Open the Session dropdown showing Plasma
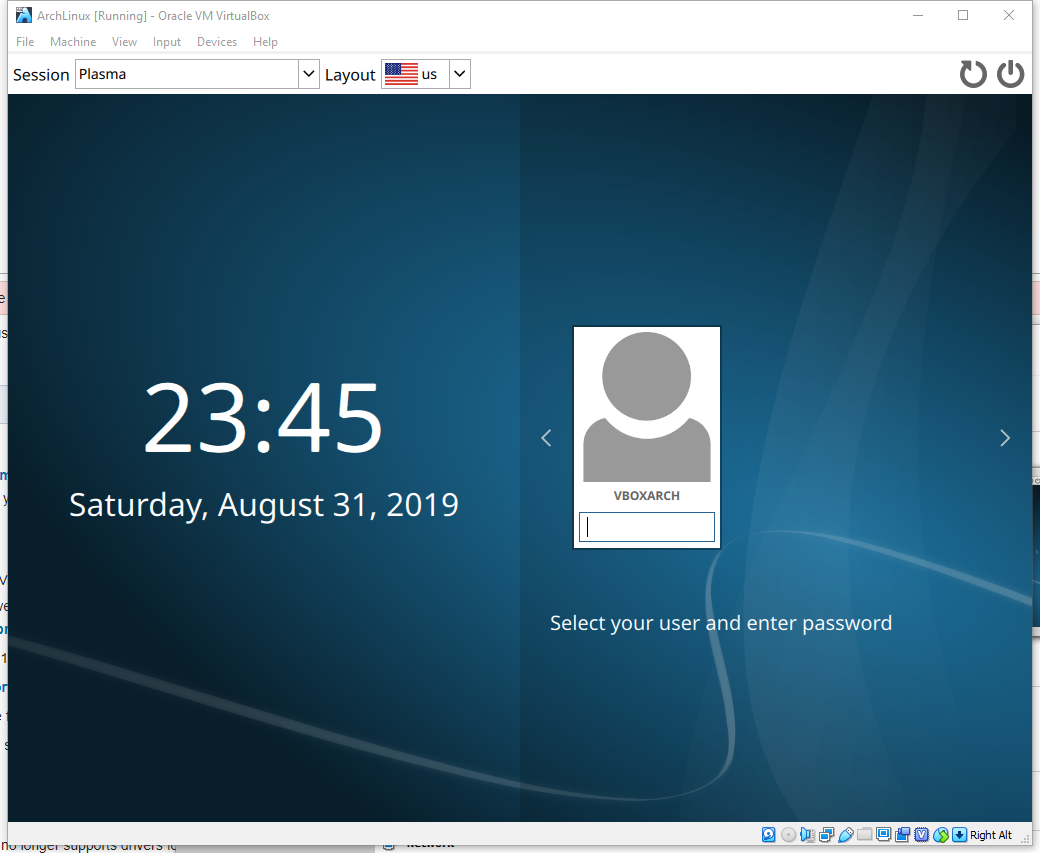 197,74
